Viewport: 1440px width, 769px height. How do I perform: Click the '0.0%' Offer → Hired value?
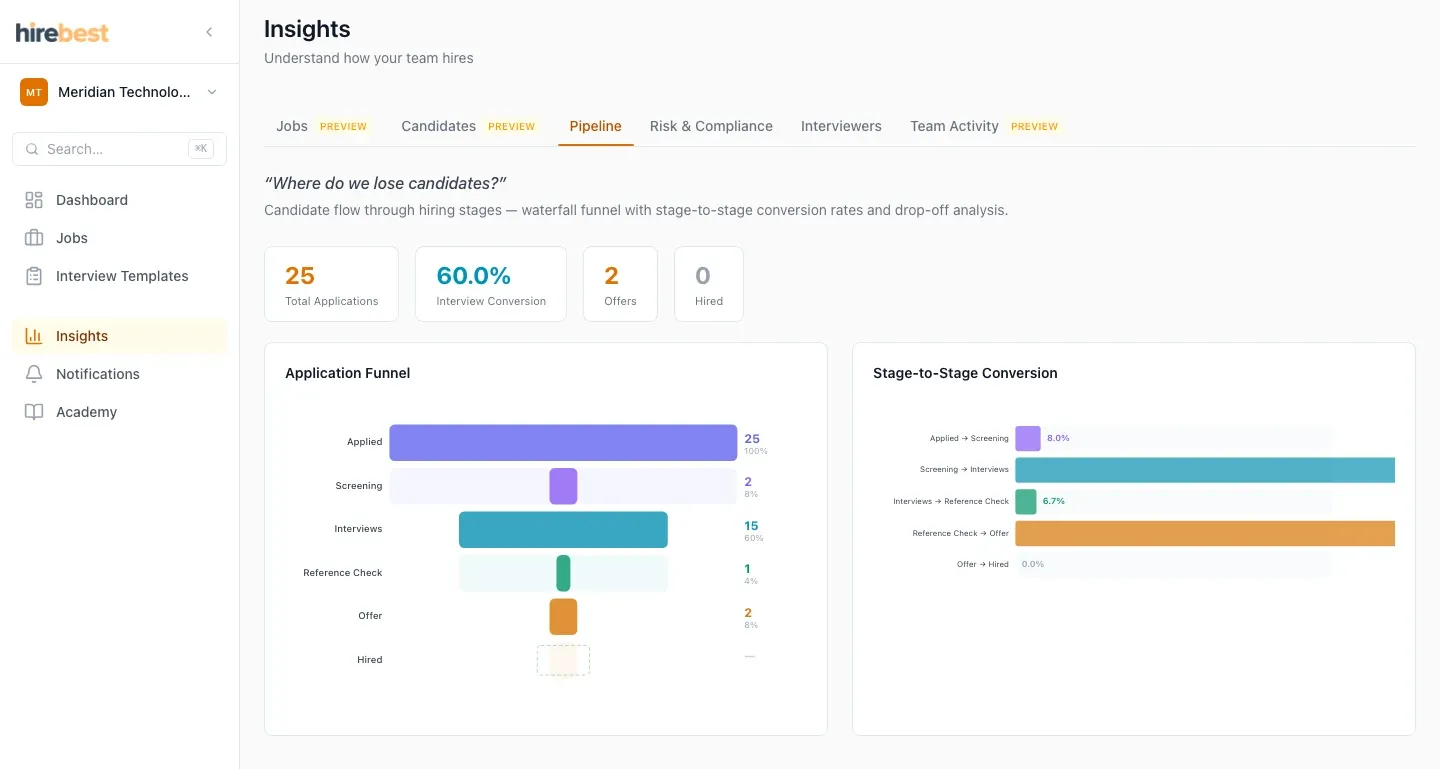point(1033,564)
